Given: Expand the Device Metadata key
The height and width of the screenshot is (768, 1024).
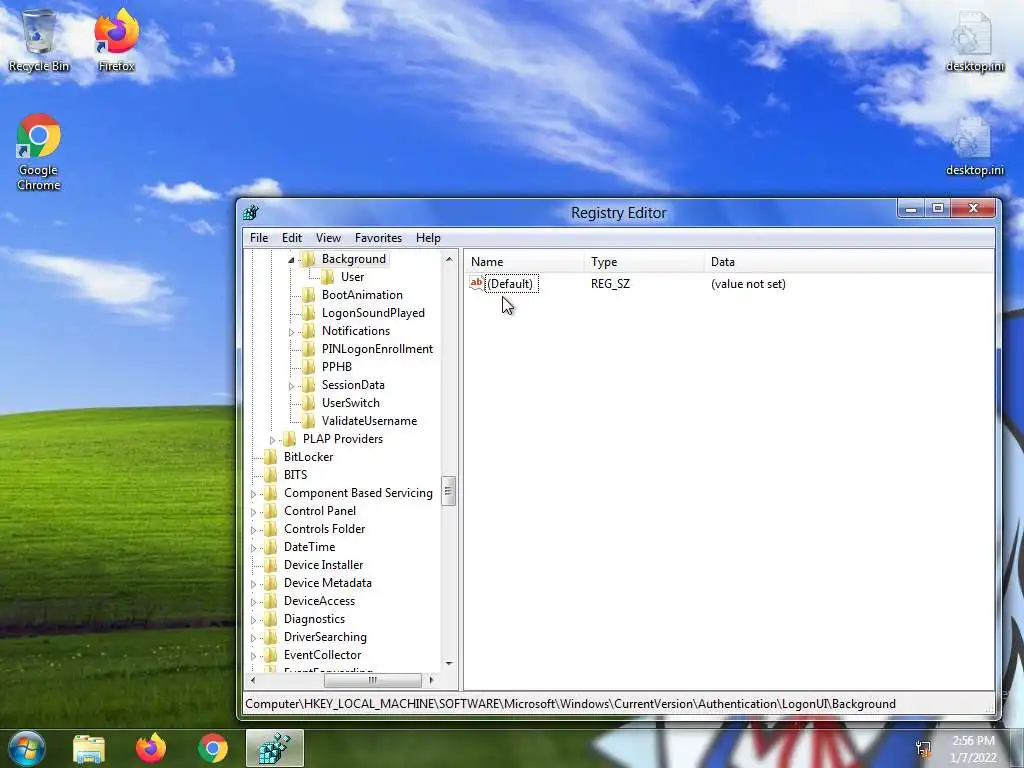Looking at the screenshot, I should pos(253,584).
